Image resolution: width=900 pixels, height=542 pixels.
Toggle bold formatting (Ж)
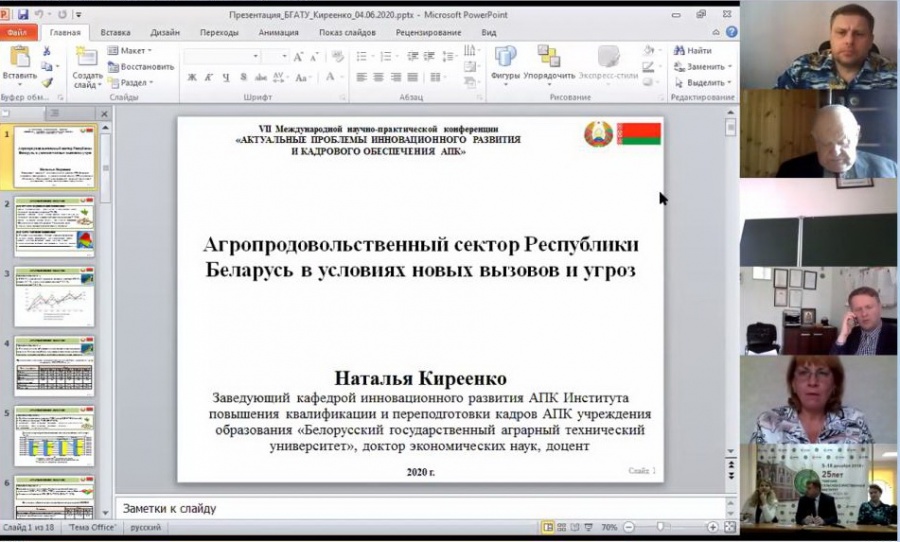click(x=191, y=78)
